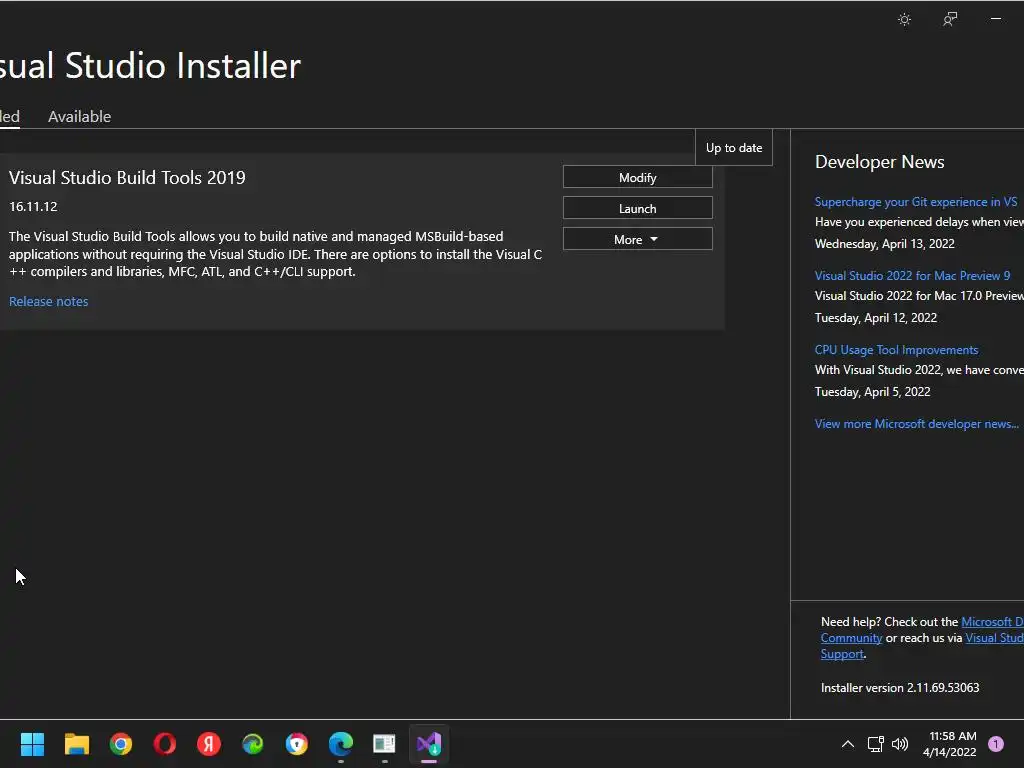The height and width of the screenshot is (768, 1024).
Task: Click the 'Developer News' heading
Action: point(880,162)
